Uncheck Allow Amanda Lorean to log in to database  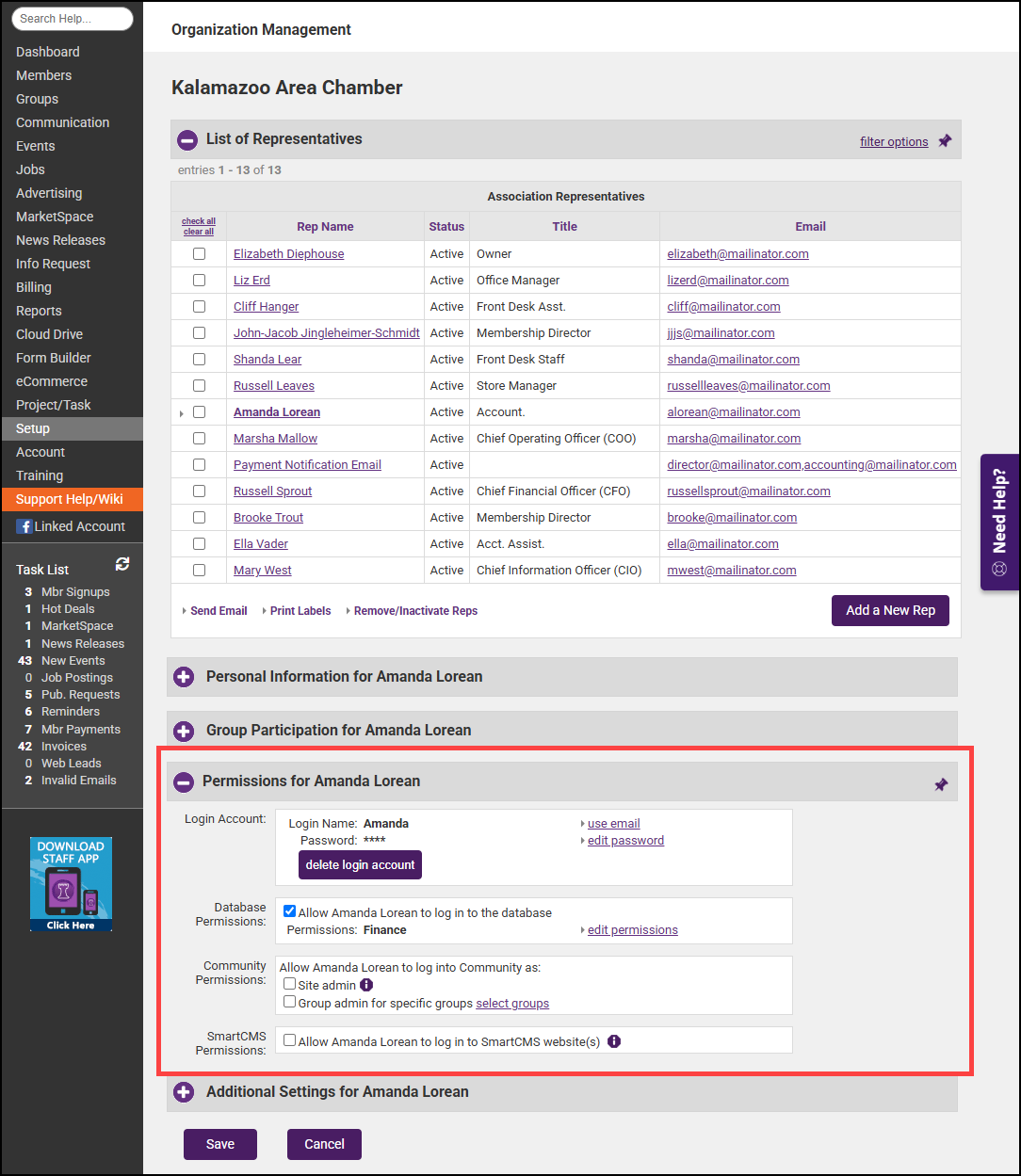pos(290,911)
